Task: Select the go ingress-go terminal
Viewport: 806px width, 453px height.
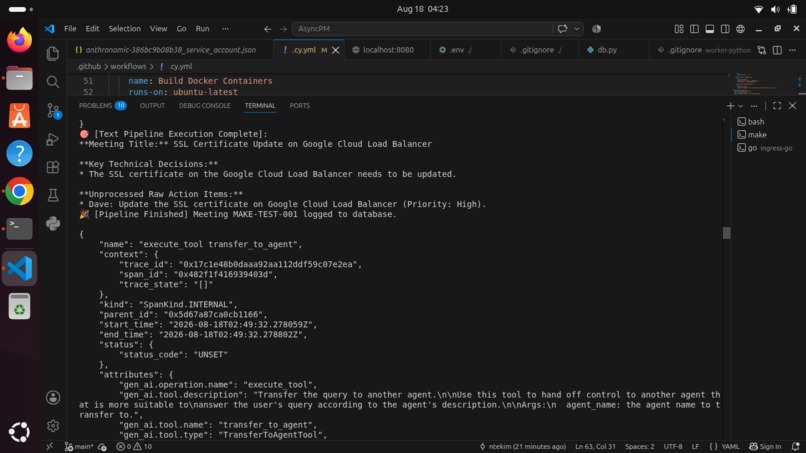Action: [x=764, y=148]
